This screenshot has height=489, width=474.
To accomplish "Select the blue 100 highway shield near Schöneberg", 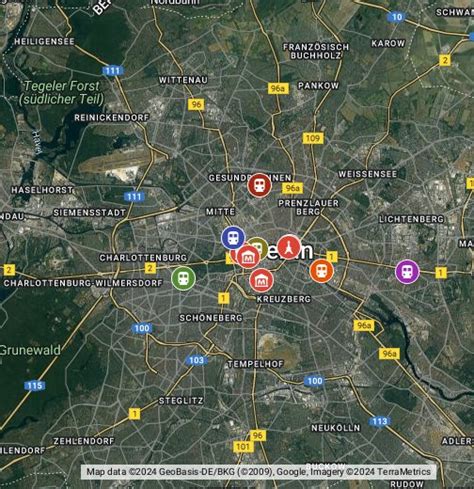I will tap(142, 328).
